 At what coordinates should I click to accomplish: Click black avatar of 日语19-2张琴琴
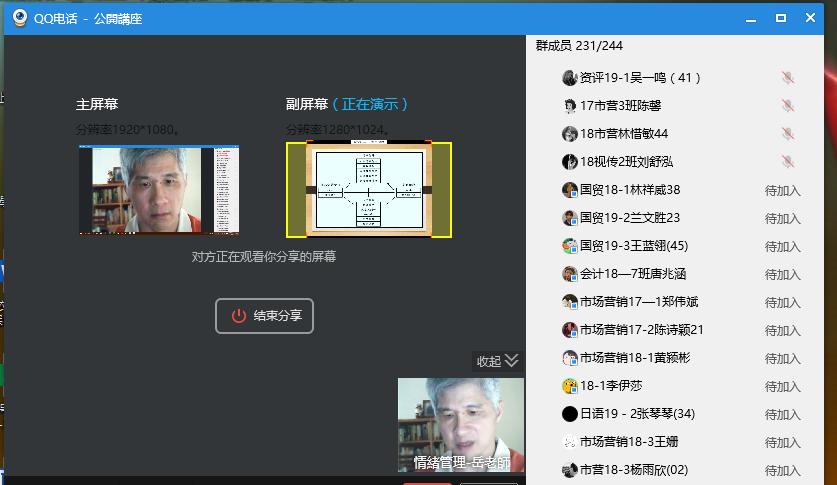(x=569, y=414)
